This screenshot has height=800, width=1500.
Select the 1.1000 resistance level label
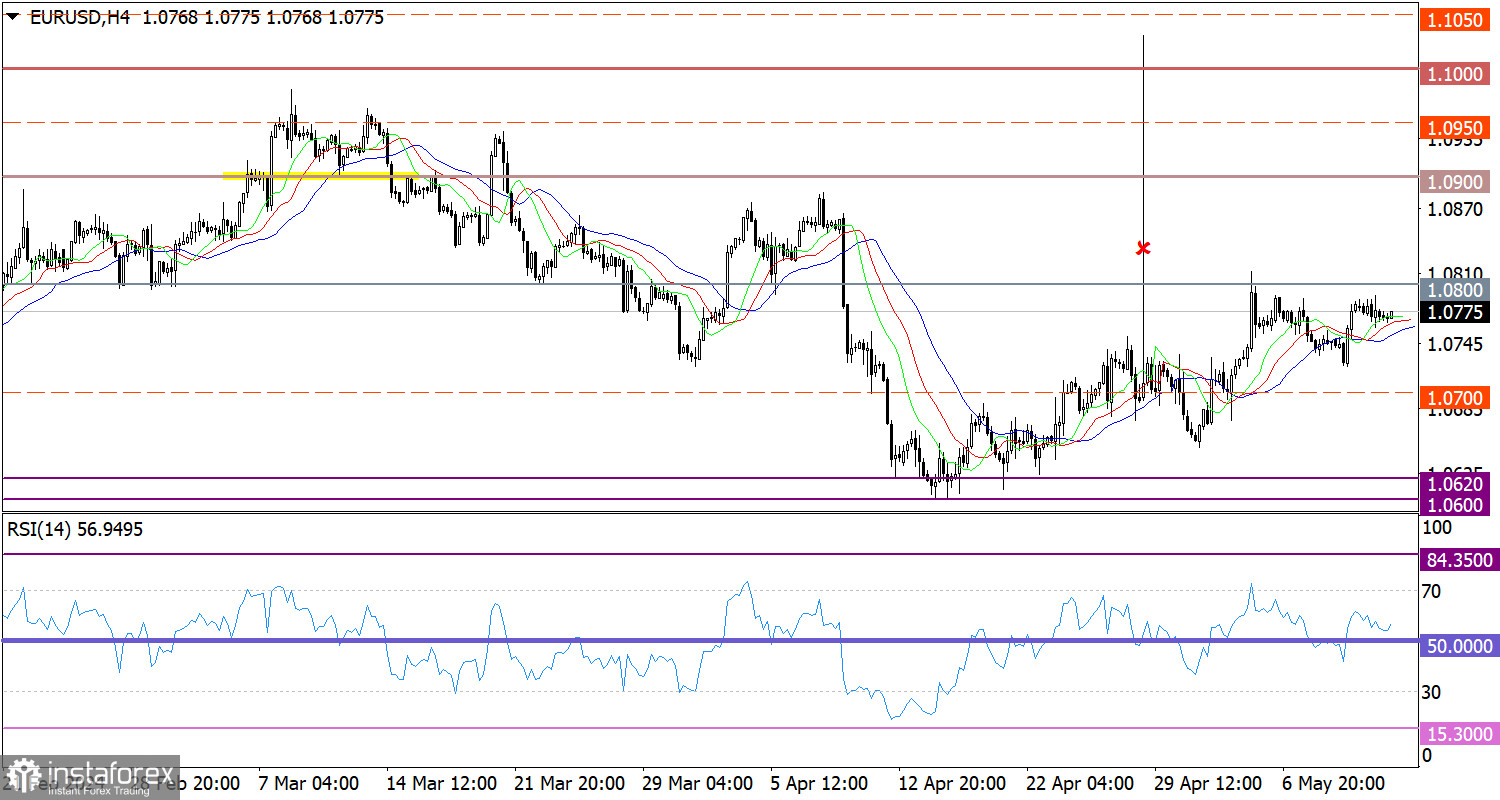click(1456, 74)
